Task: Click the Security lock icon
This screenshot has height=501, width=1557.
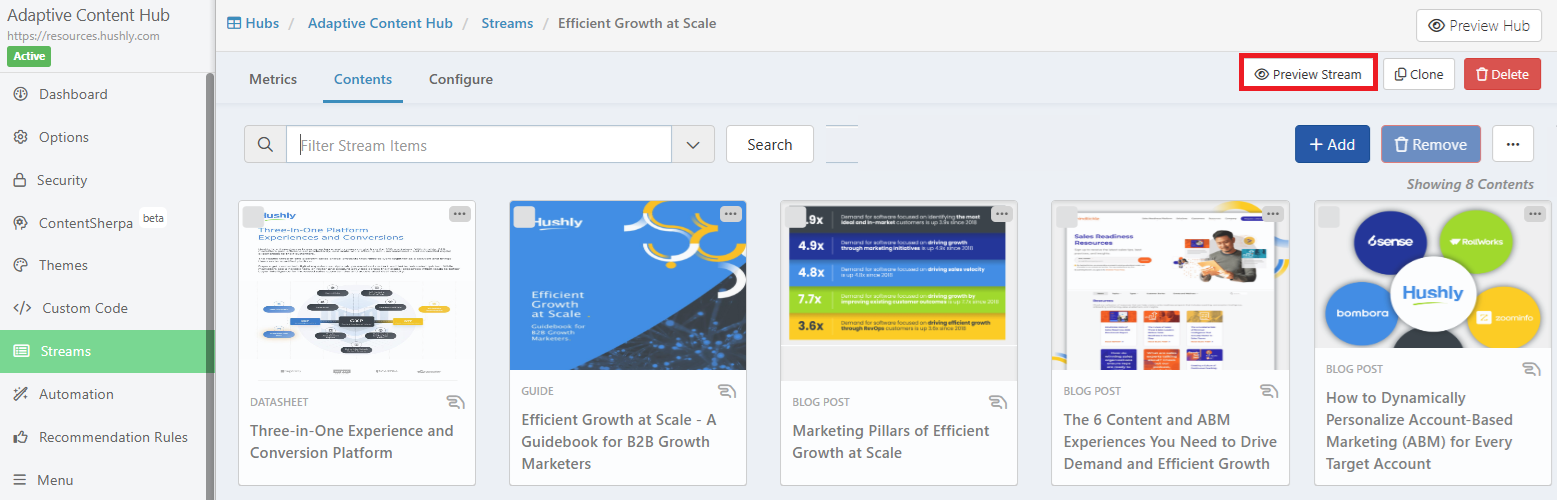Action: pyautogui.click(x=20, y=180)
